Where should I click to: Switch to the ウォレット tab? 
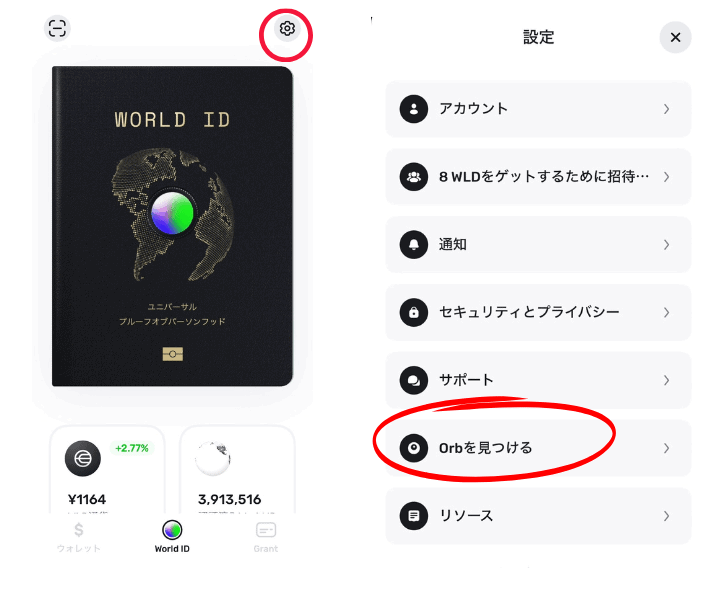point(79,538)
